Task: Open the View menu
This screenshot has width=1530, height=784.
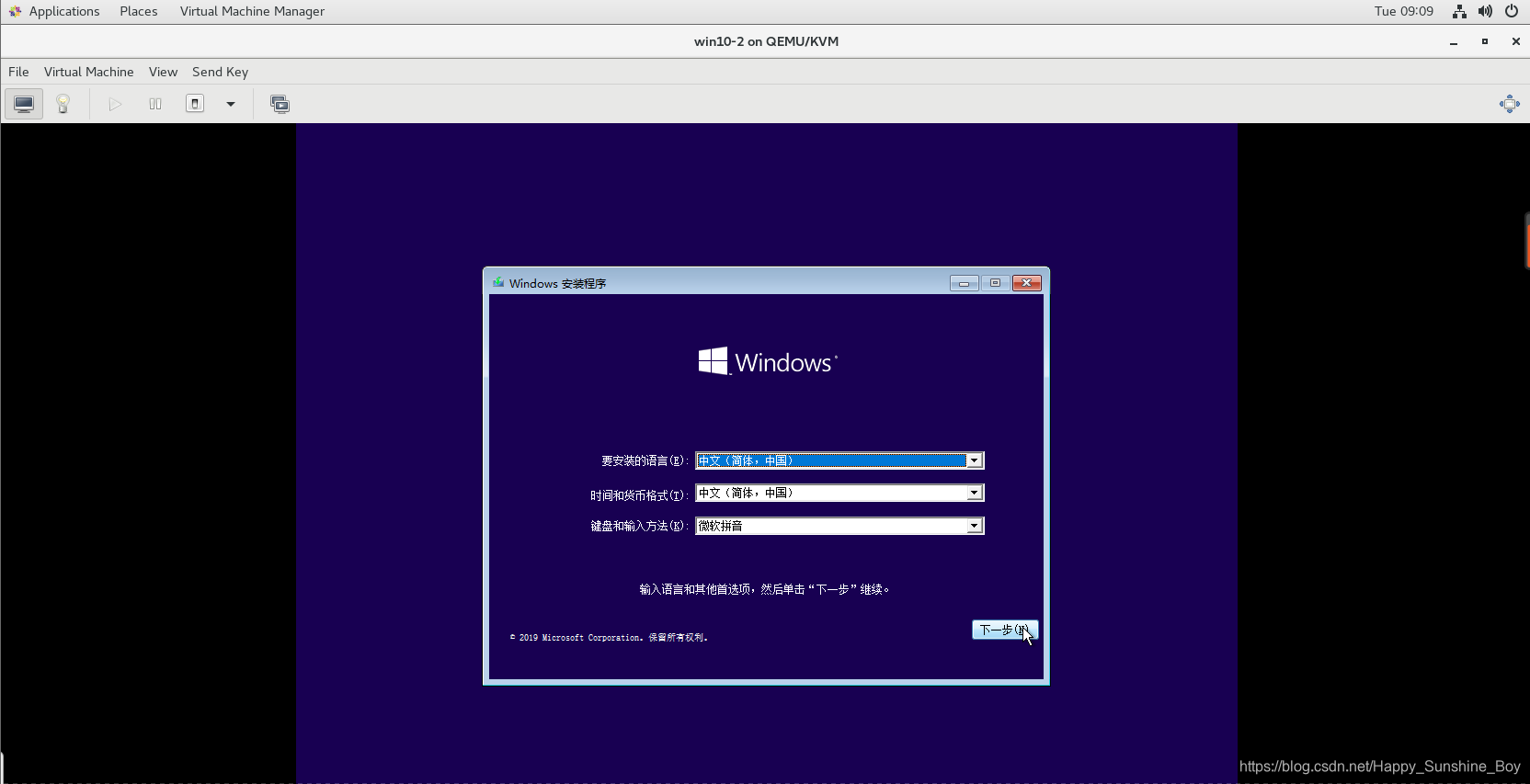Action: (163, 72)
